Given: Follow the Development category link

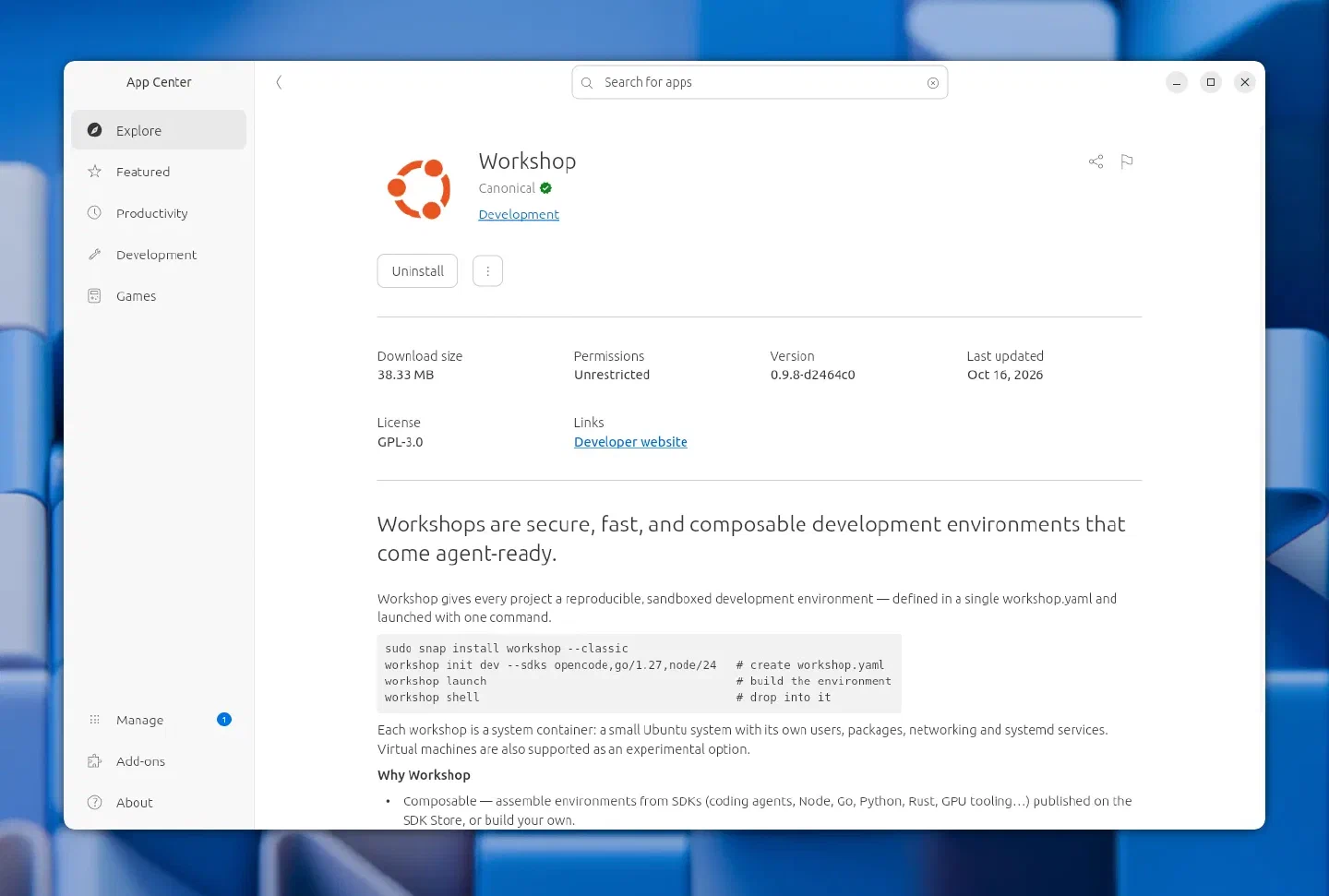Looking at the screenshot, I should 519,214.
